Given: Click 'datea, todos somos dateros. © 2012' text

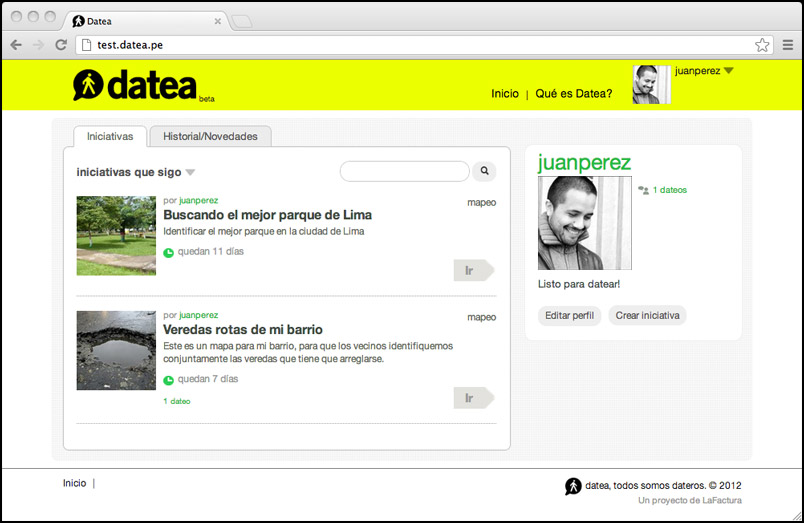Looking at the screenshot, I should pos(663,486).
